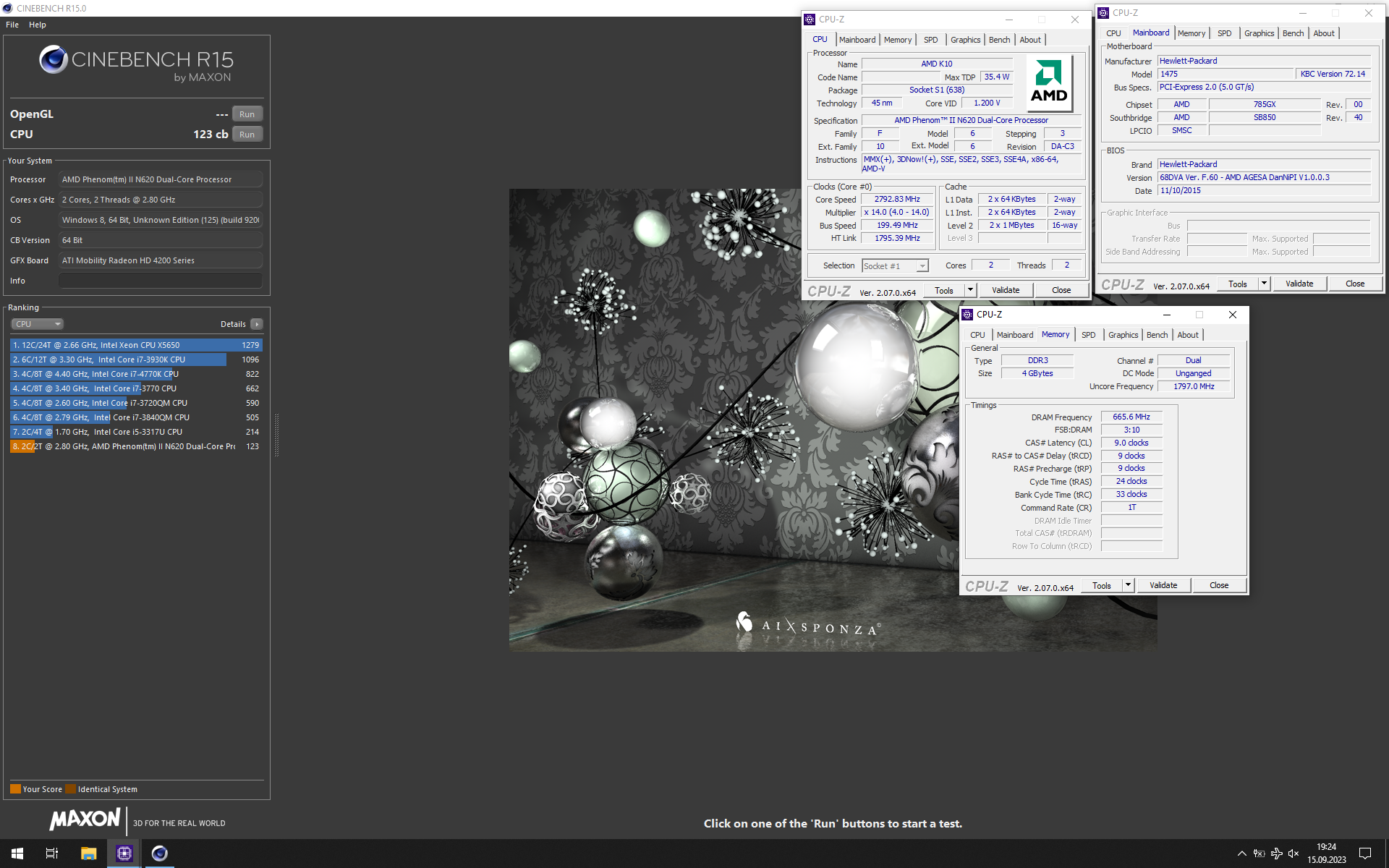Viewport: 1389px width, 868px height.
Task: Open SPD tab in CPU window
Action: (931, 40)
